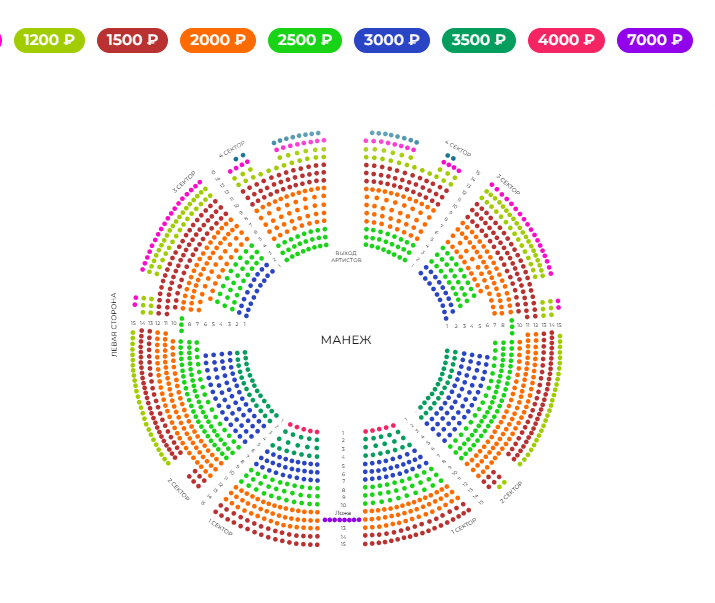Toggle the orange 2000 ₽ price filter
Screen dimensions: 715x603
pos(217,41)
